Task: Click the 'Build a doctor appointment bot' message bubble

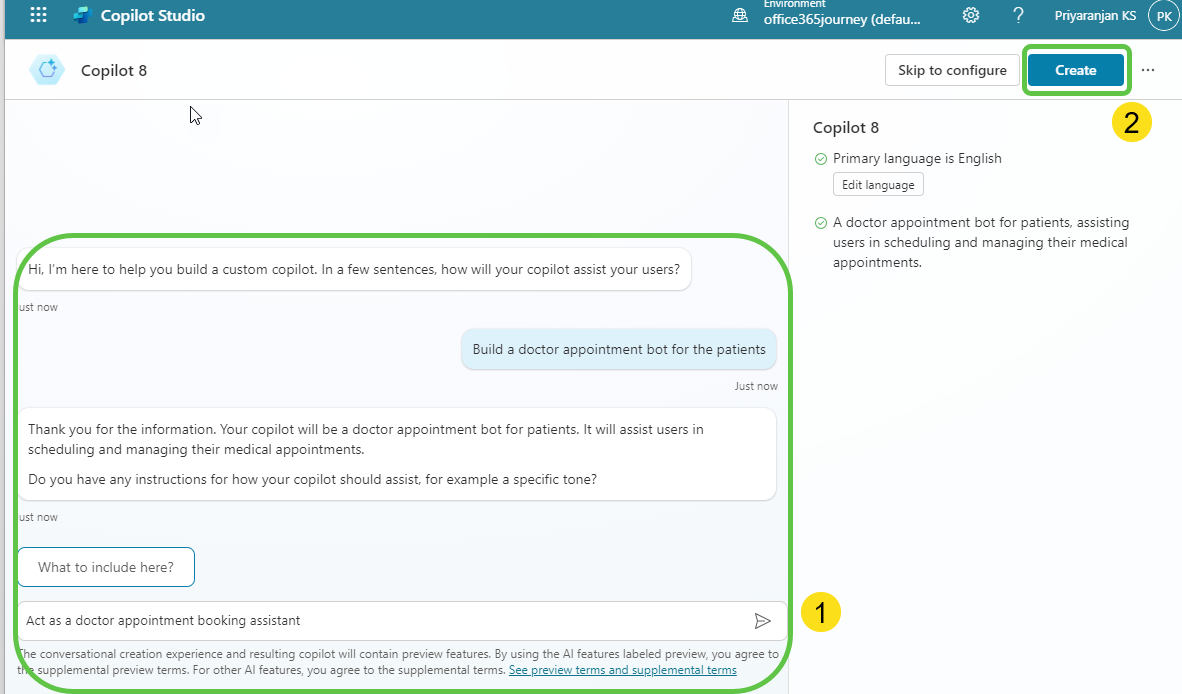Action: [618, 349]
